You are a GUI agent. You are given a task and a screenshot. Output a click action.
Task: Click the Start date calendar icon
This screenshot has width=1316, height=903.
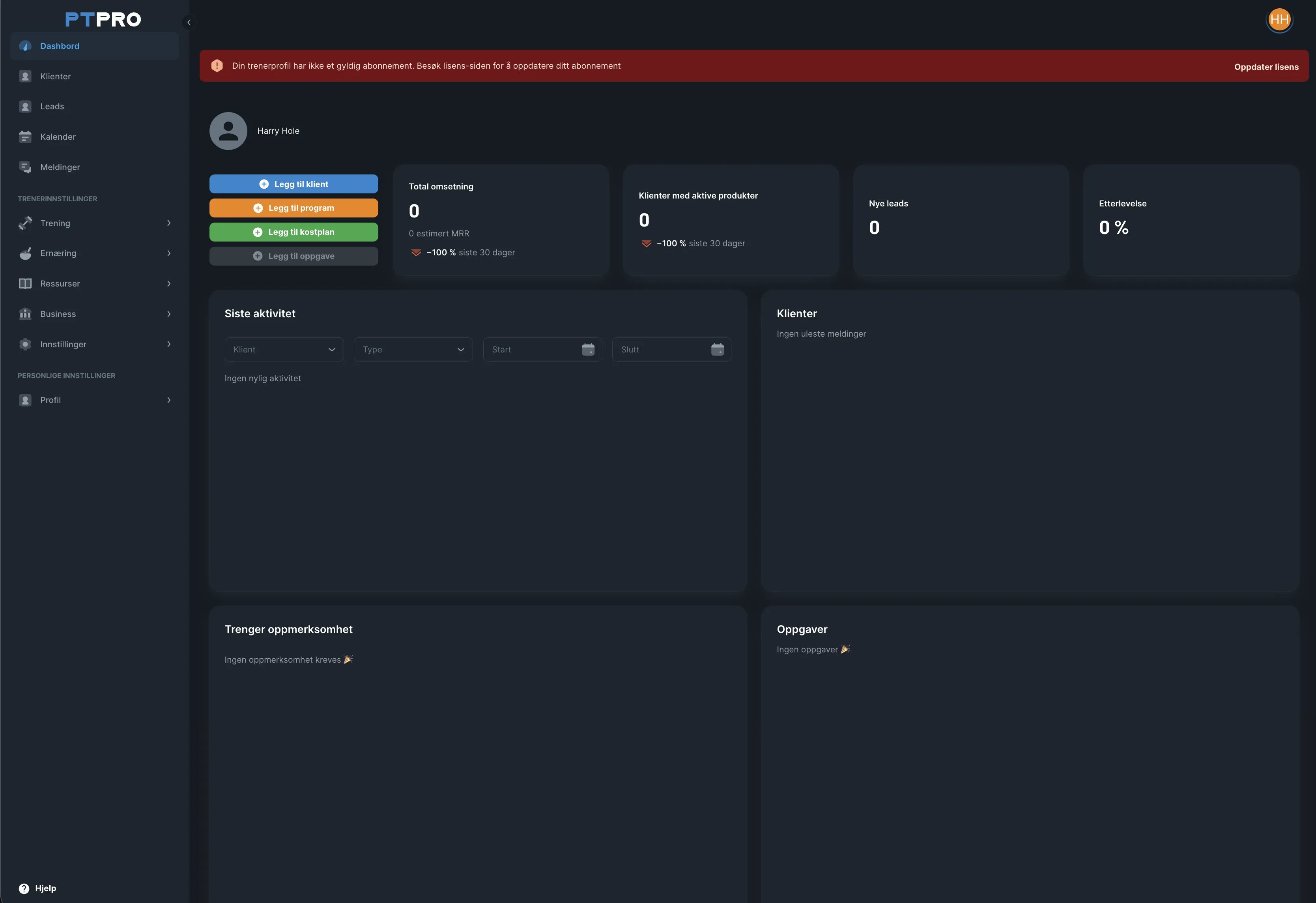(588, 350)
